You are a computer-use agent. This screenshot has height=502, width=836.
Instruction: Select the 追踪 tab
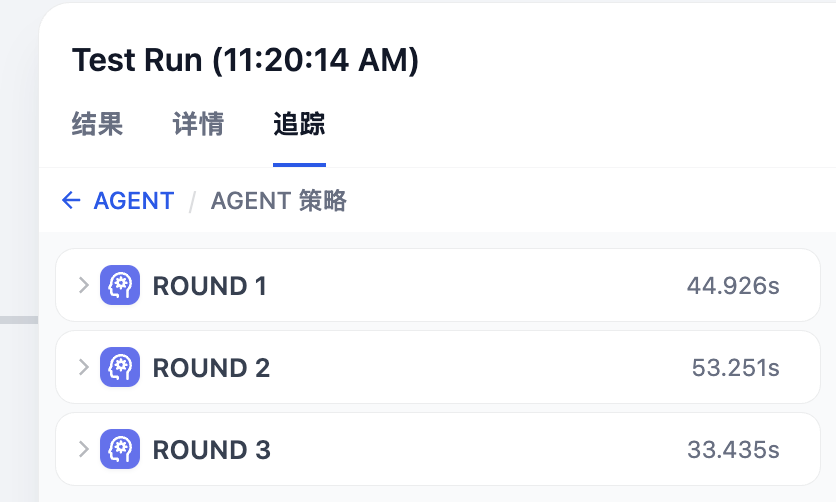point(299,124)
